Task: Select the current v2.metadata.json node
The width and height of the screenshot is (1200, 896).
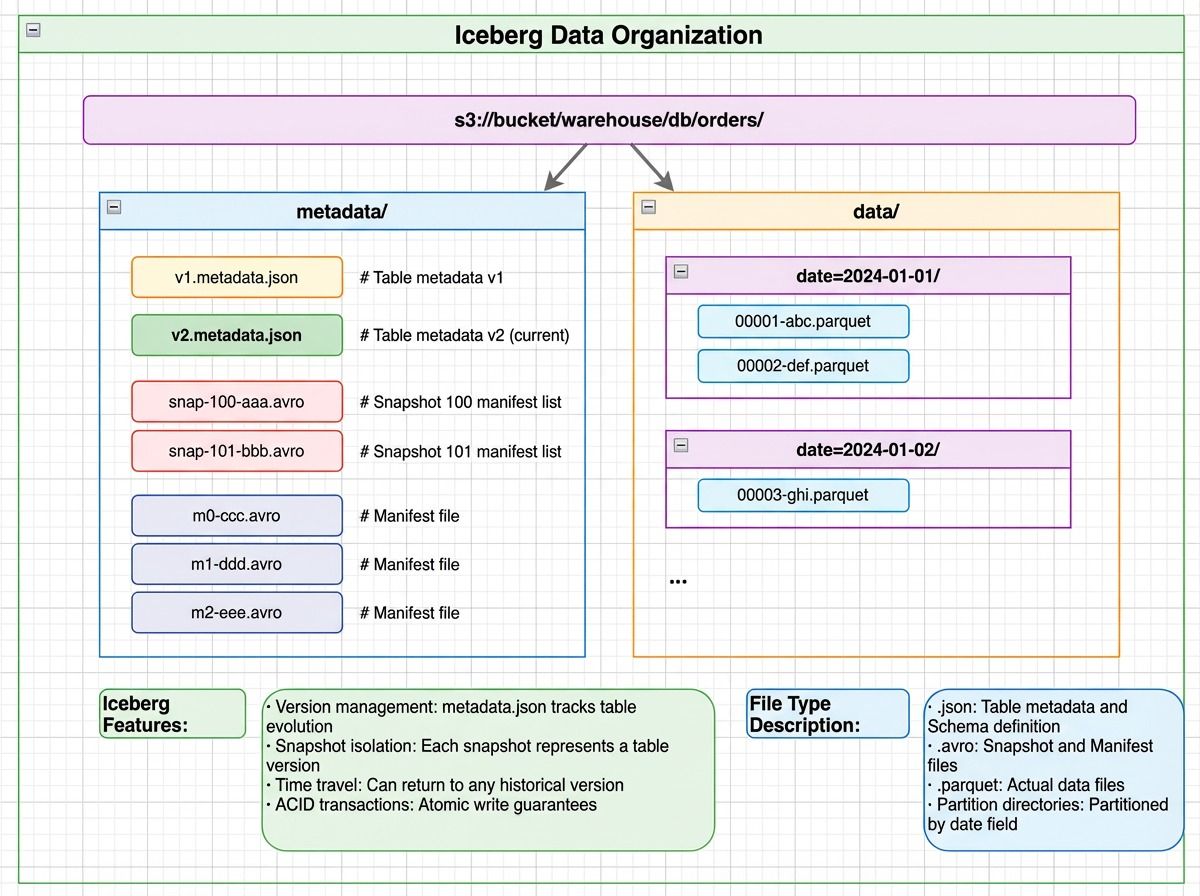Action: click(x=236, y=335)
